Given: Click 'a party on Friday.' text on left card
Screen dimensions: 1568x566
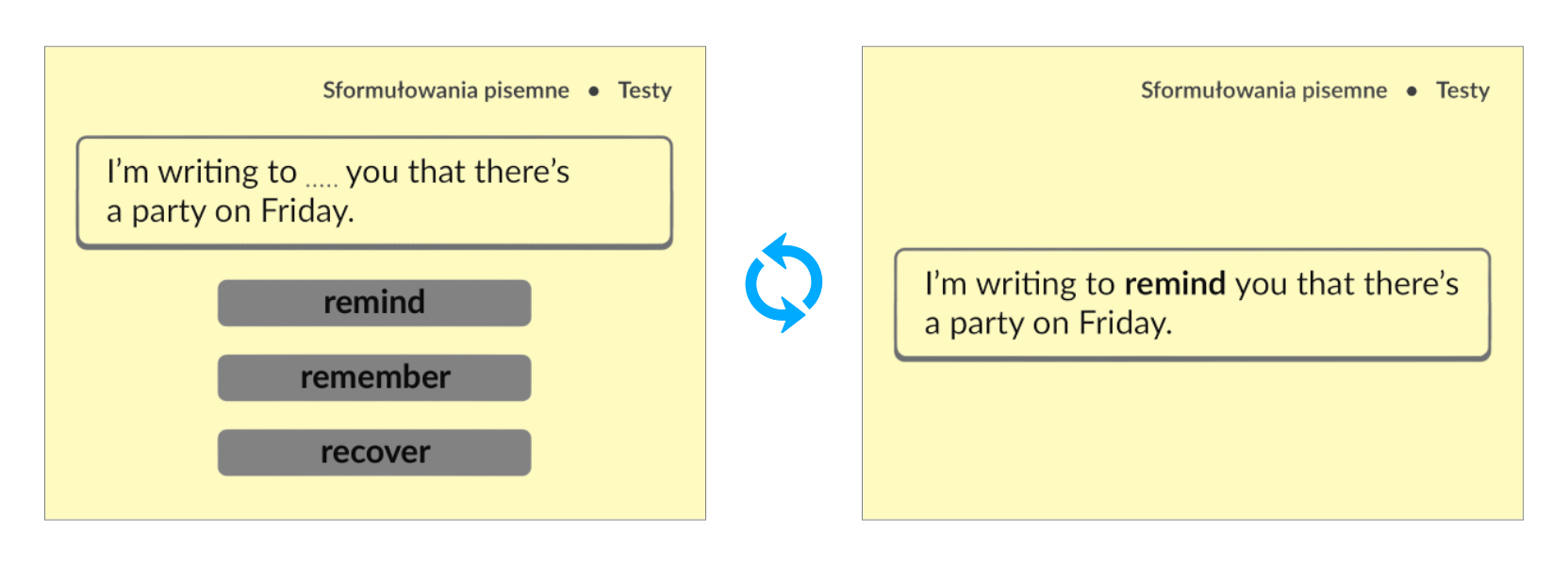Looking at the screenshot, I should (x=230, y=211).
